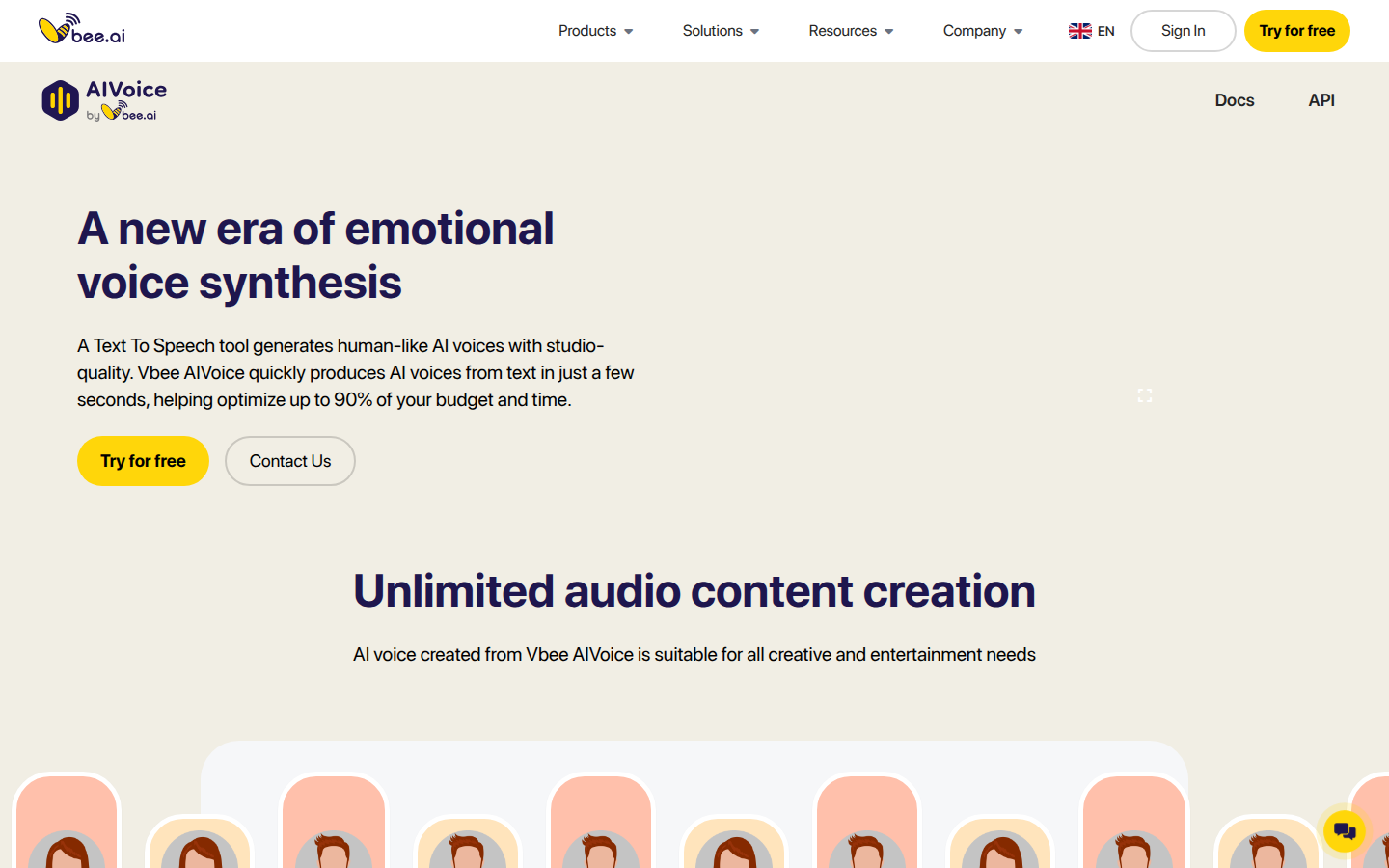Open the API menu item
The height and width of the screenshot is (868, 1389).
click(1321, 100)
